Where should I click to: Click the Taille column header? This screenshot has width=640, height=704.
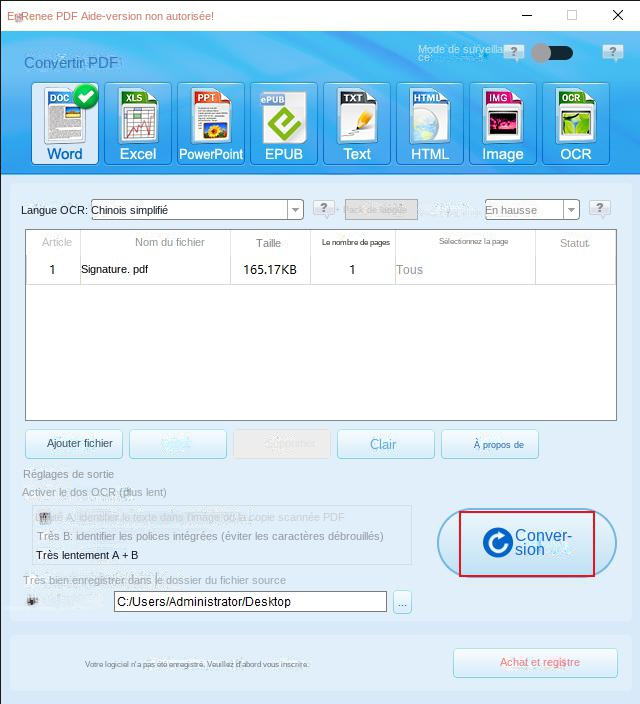pyautogui.click(x=268, y=243)
